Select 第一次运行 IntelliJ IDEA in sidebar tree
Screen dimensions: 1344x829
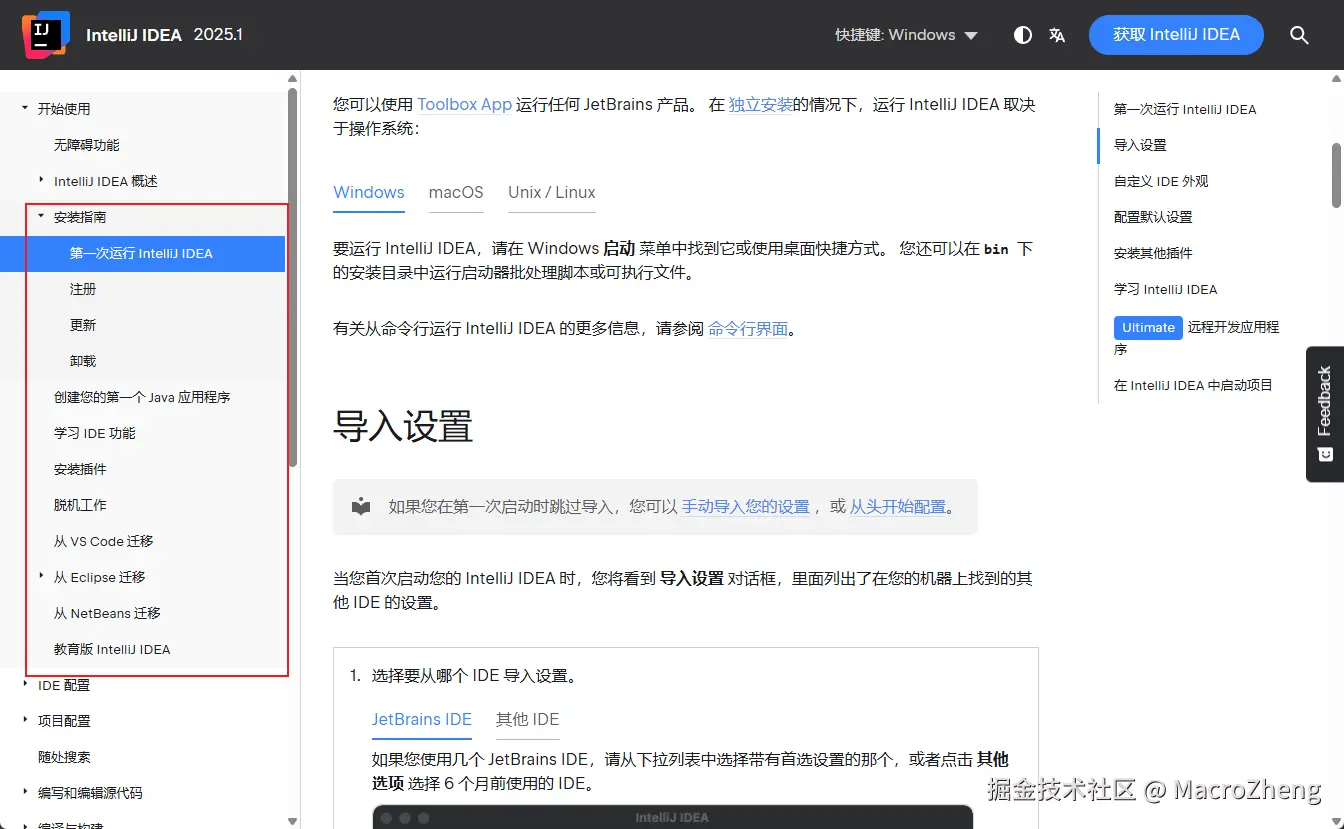click(143, 253)
